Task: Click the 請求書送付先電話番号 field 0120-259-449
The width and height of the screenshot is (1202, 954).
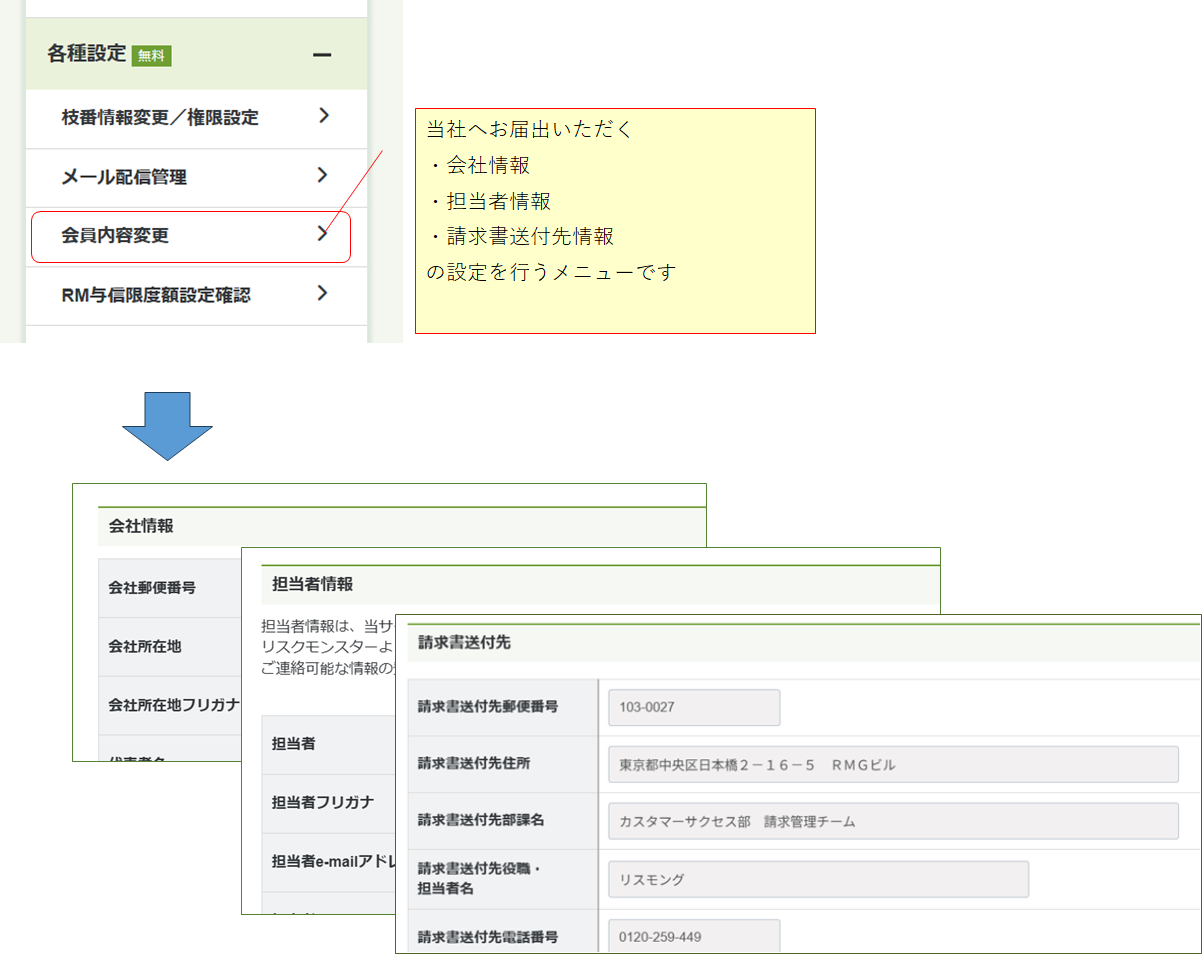Action: click(693, 936)
